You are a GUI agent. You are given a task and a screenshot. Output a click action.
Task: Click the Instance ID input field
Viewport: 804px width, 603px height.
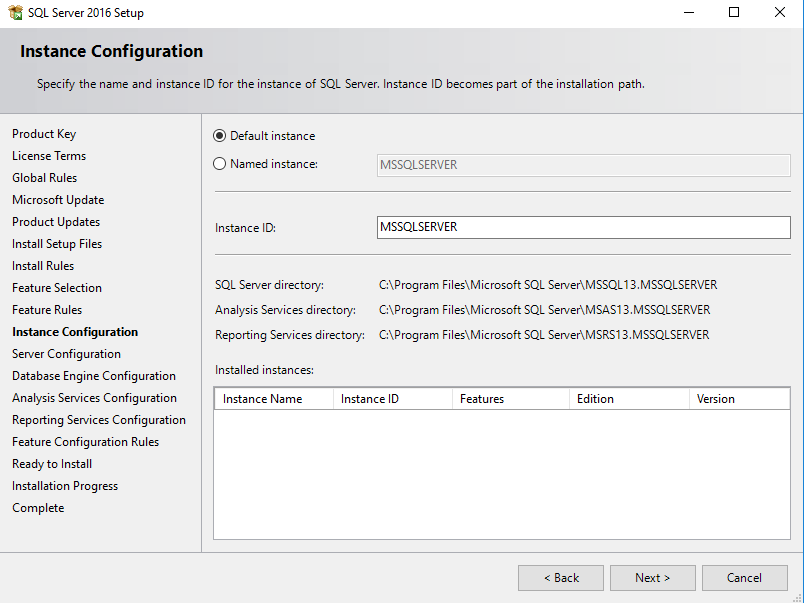[x=584, y=227]
